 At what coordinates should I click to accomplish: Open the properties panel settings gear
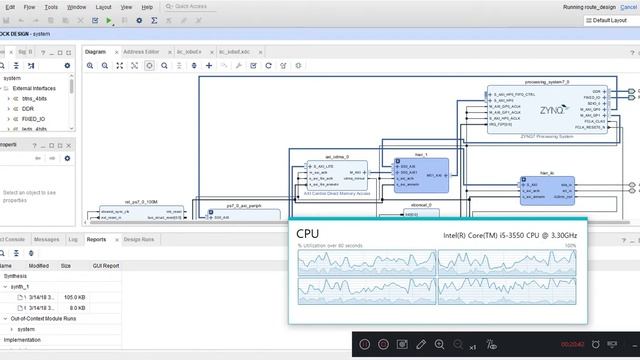(x=67, y=158)
